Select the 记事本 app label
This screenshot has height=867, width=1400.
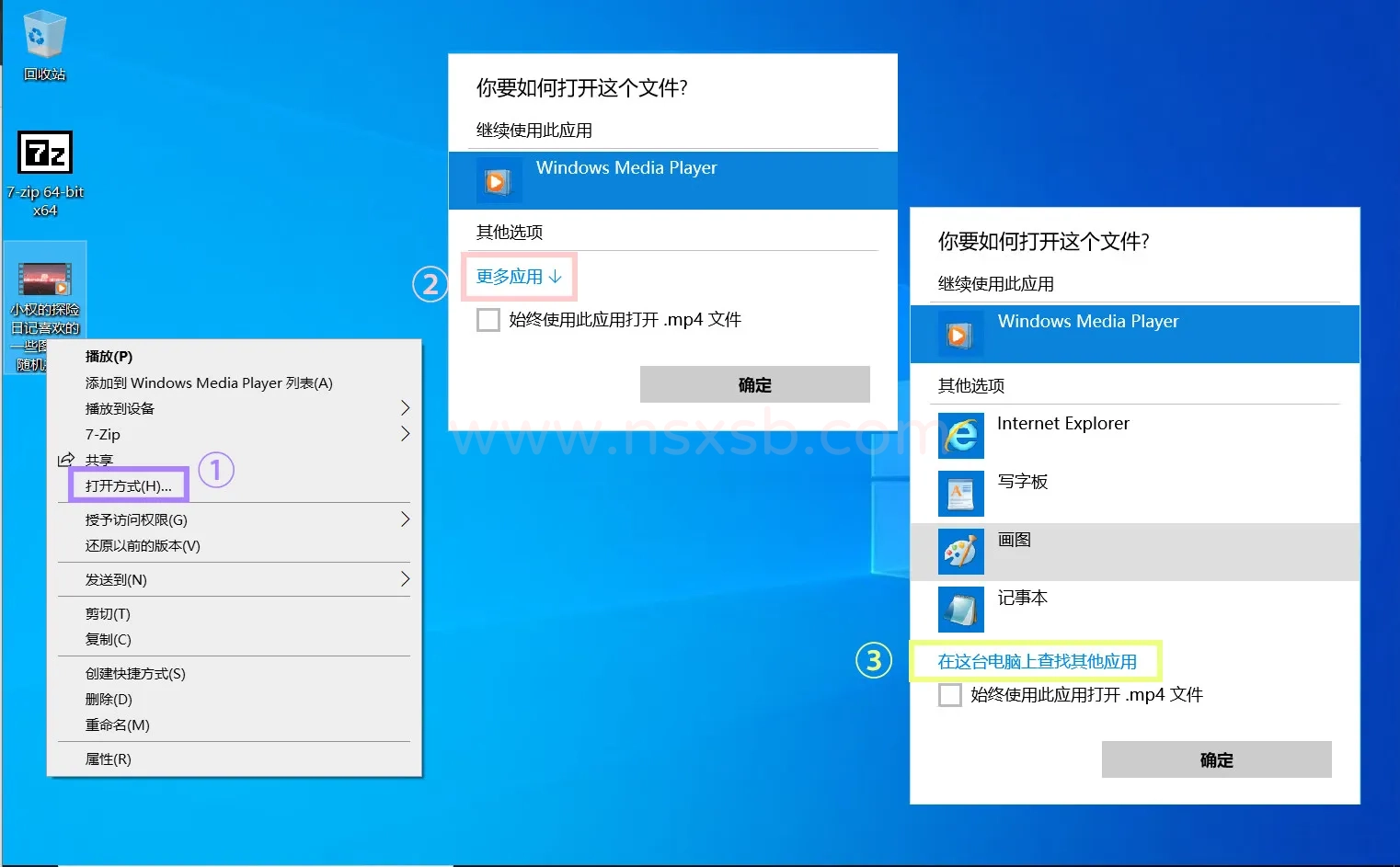click(1023, 598)
